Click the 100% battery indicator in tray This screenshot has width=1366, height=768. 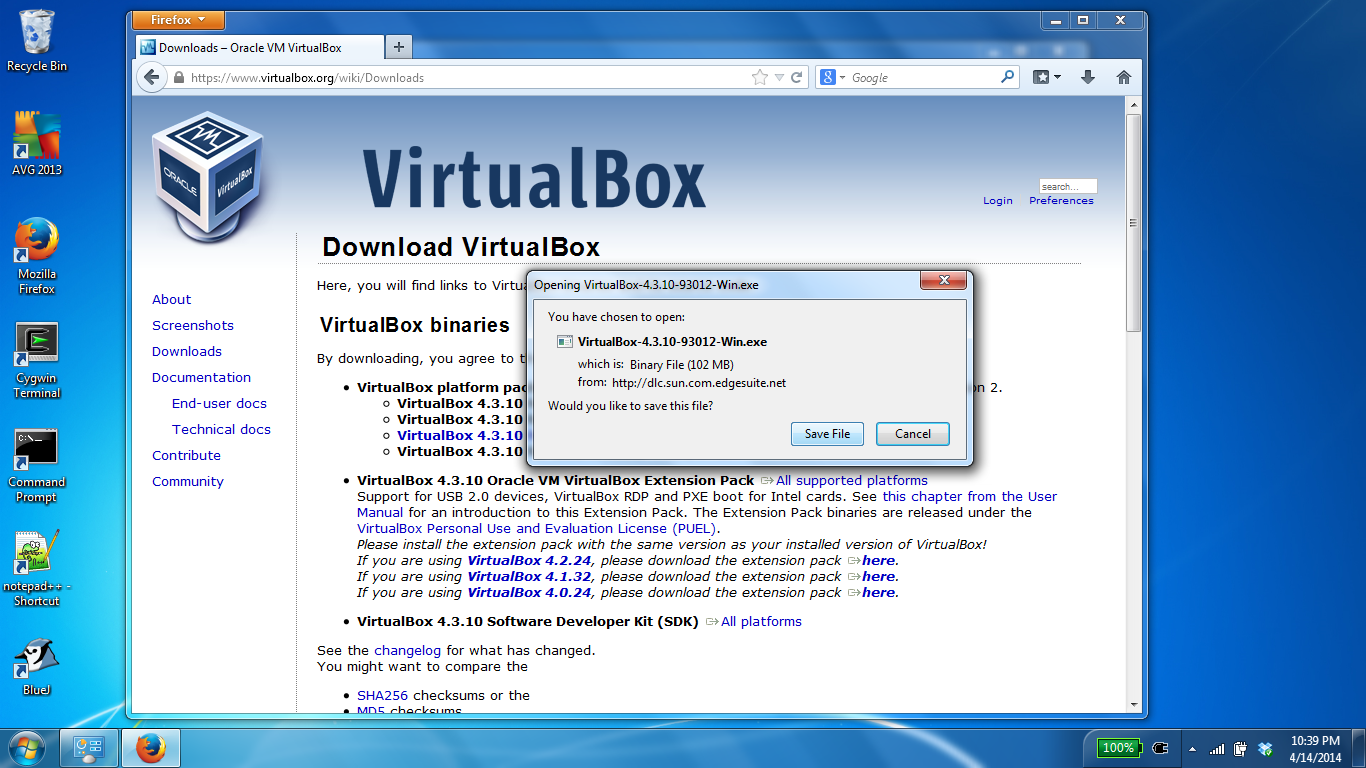[x=1117, y=748]
